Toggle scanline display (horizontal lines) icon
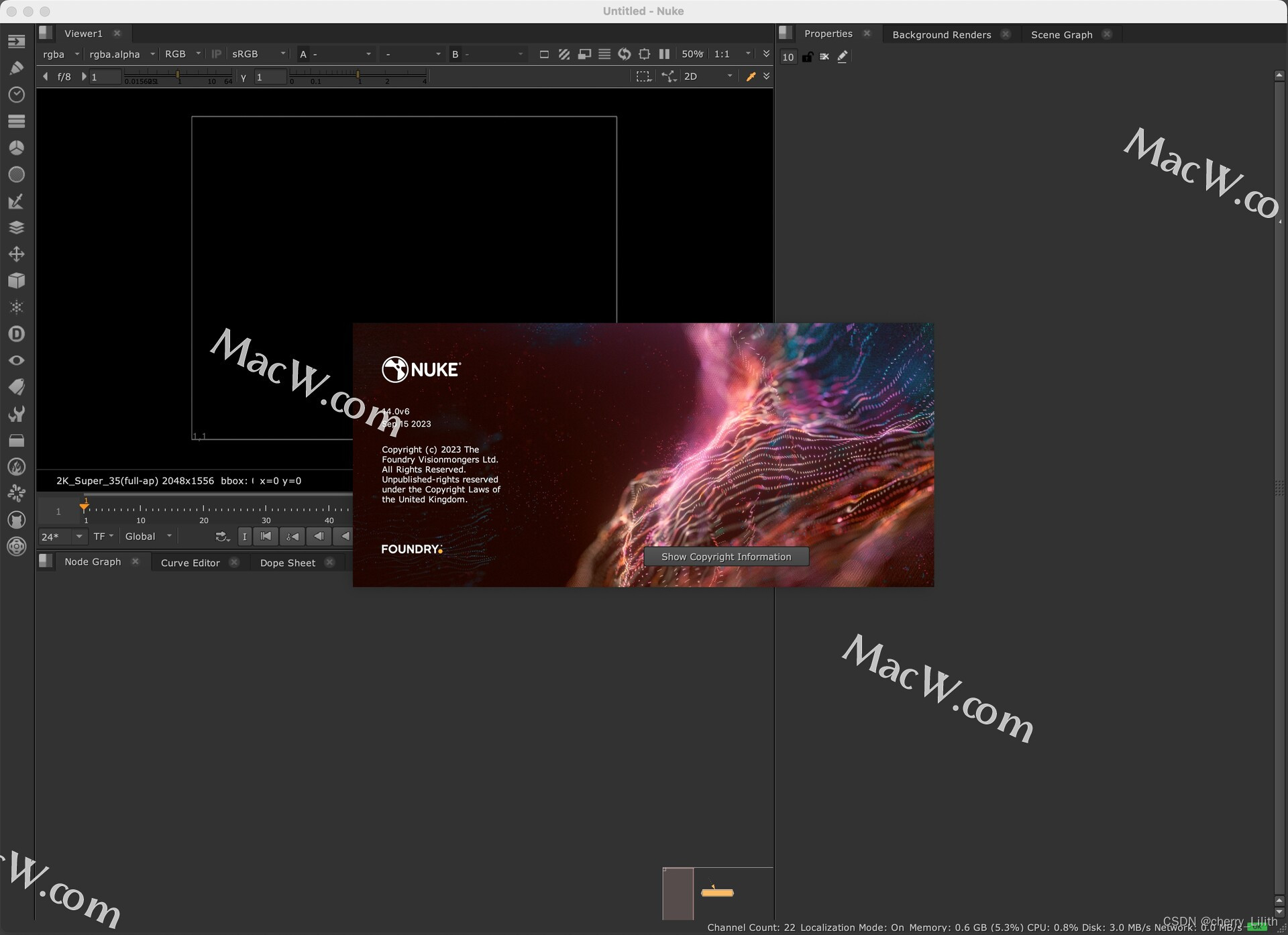 tap(604, 54)
